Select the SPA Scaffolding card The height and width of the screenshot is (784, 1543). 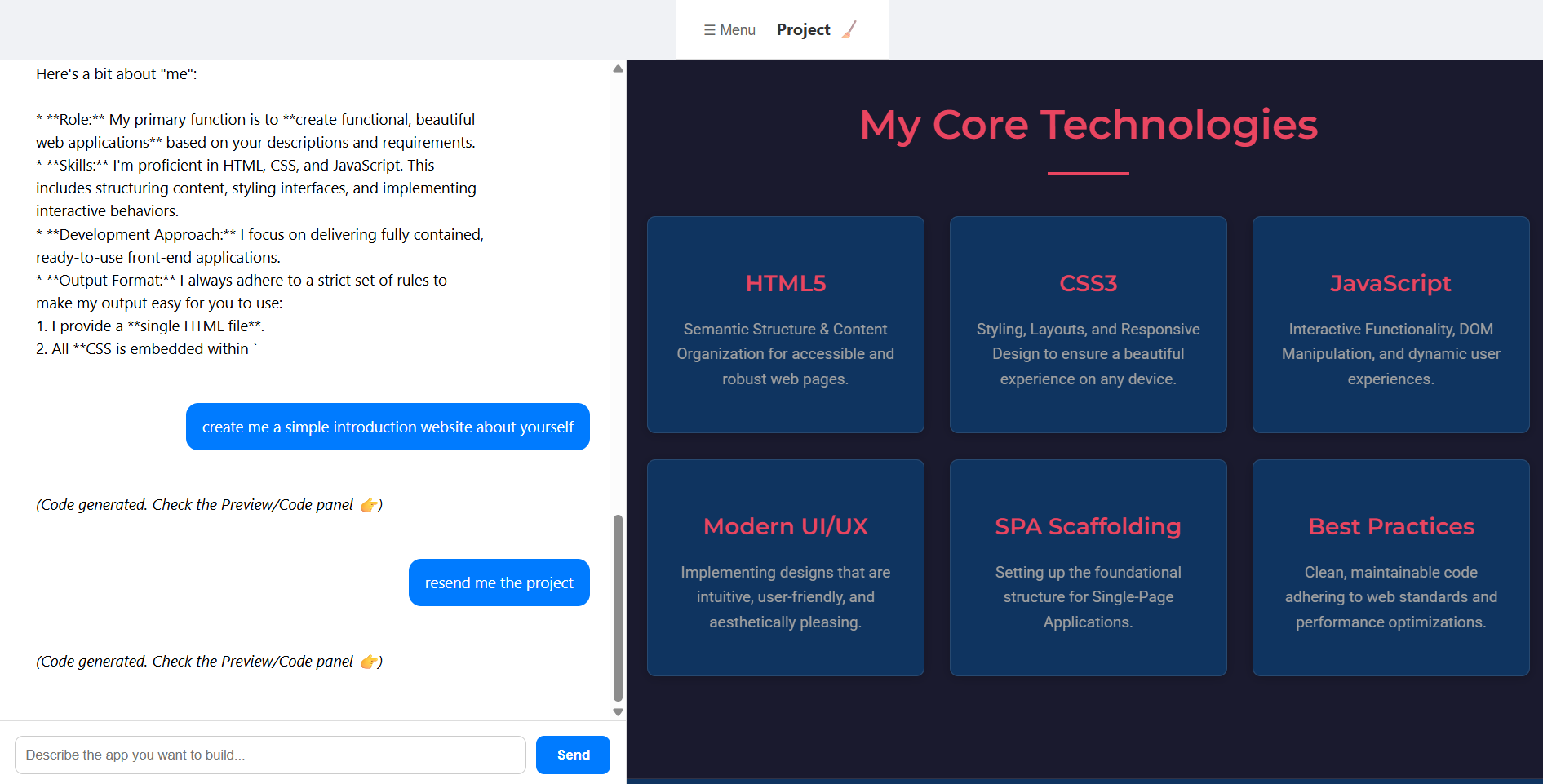click(x=1088, y=568)
